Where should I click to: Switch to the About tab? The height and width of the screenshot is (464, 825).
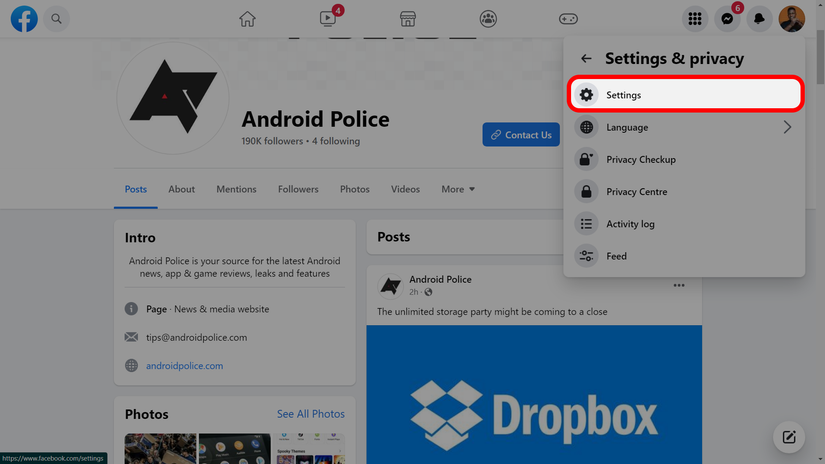(x=182, y=189)
